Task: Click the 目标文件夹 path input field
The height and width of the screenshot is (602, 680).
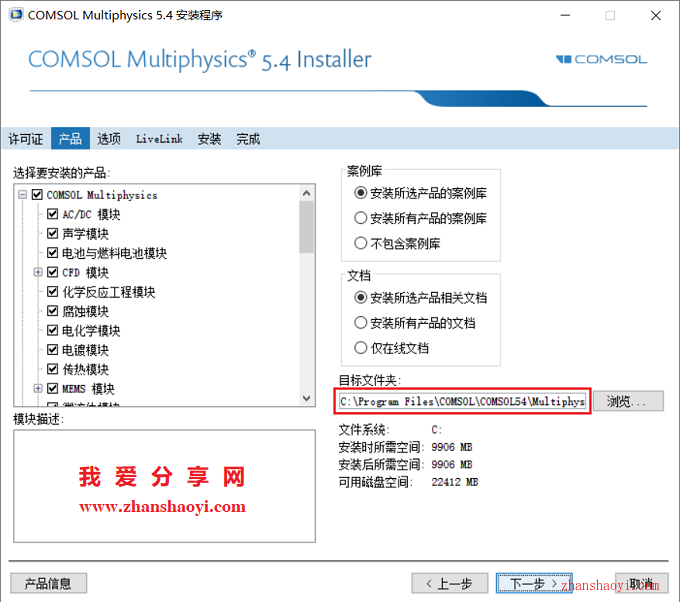Action: pyautogui.click(x=463, y=401)
